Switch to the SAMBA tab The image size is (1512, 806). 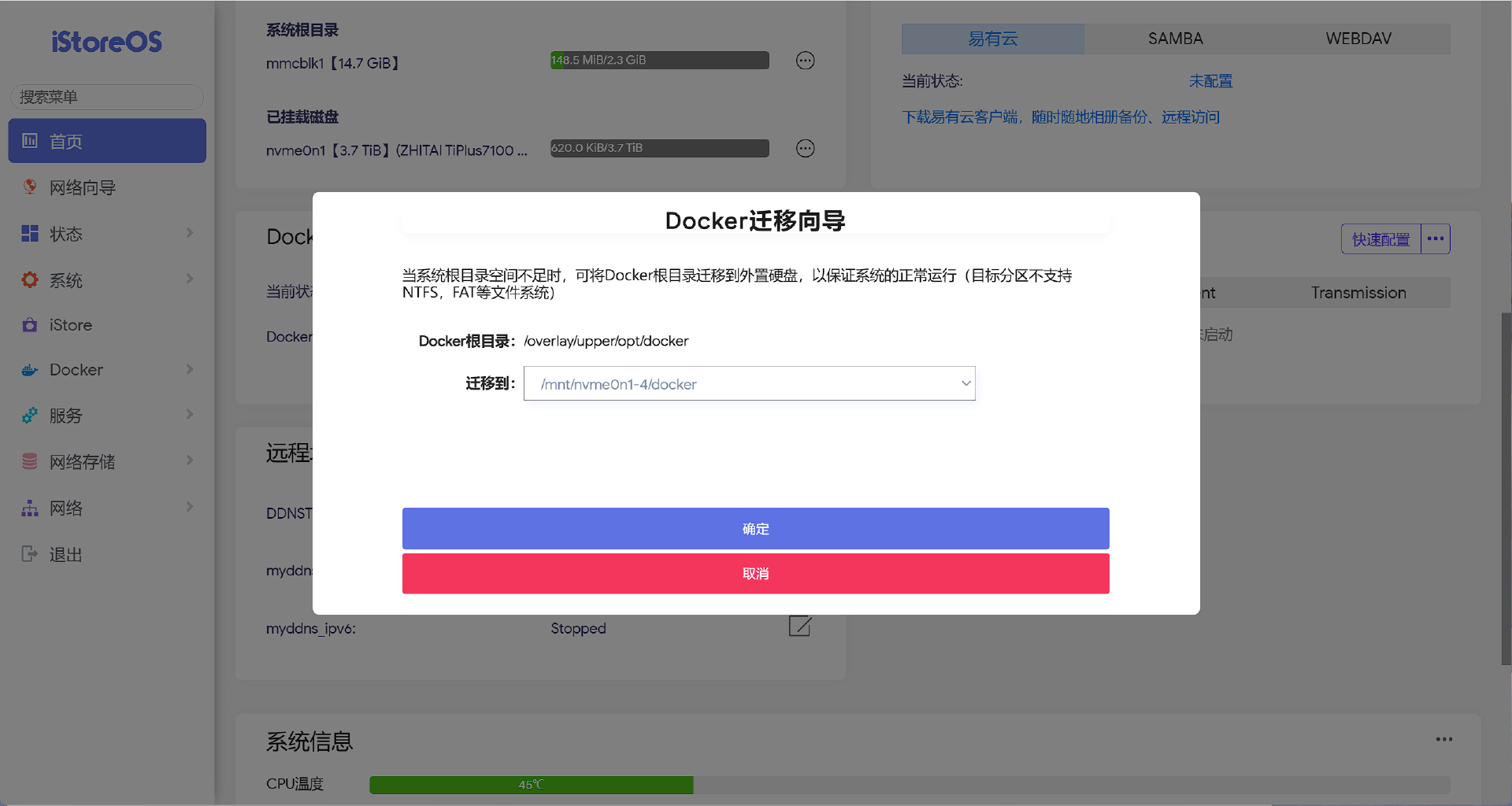tap(1175, 39)
